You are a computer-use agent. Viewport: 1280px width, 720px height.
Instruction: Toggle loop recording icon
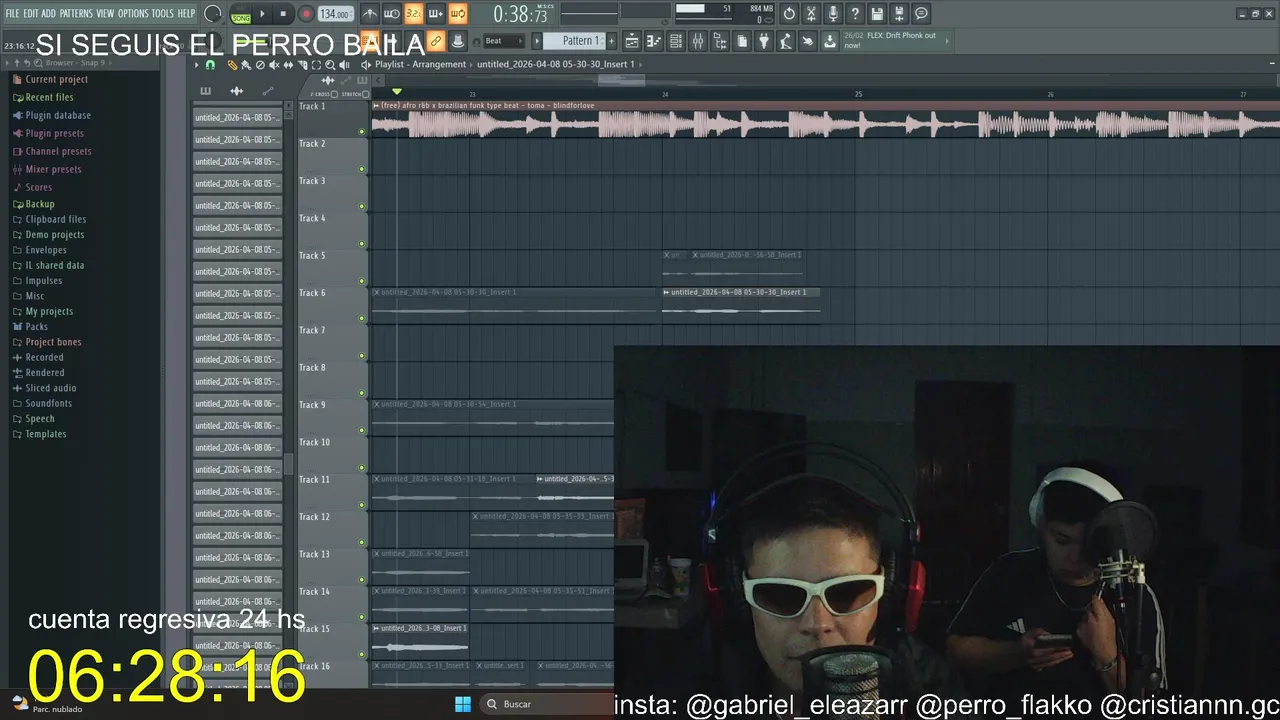[x=457, y=14]
